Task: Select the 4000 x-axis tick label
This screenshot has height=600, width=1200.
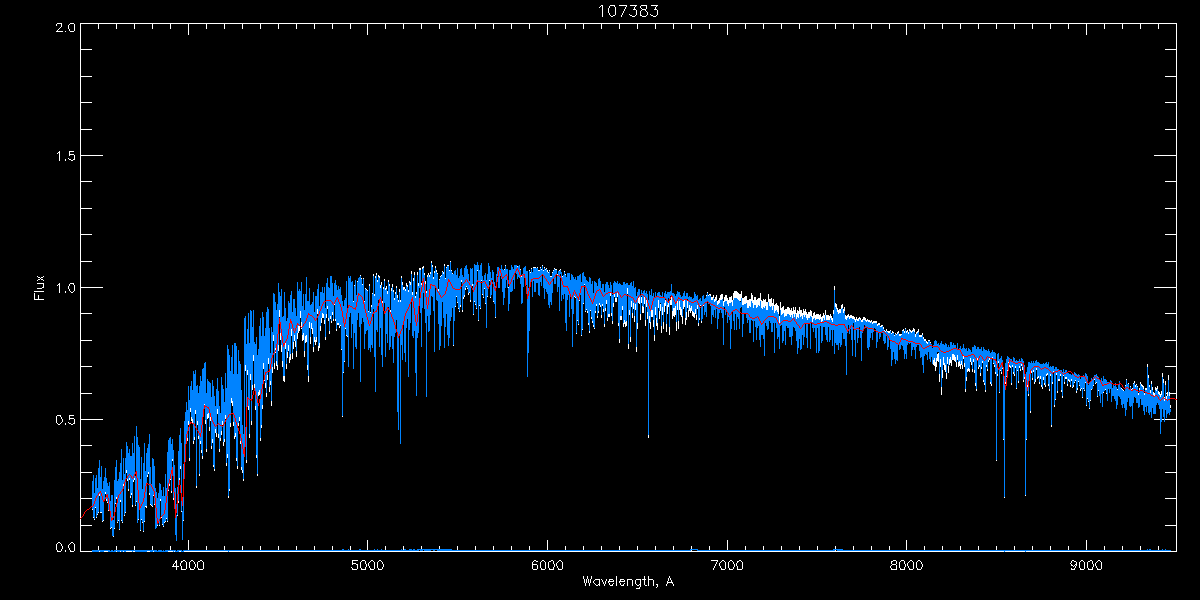Action: 188,563
